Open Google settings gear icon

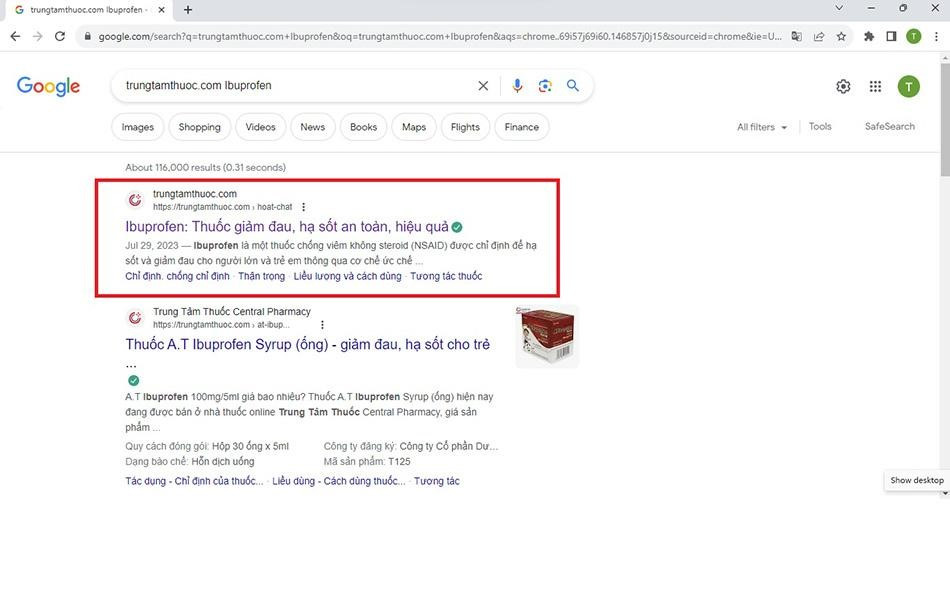[x=843, y=86]
